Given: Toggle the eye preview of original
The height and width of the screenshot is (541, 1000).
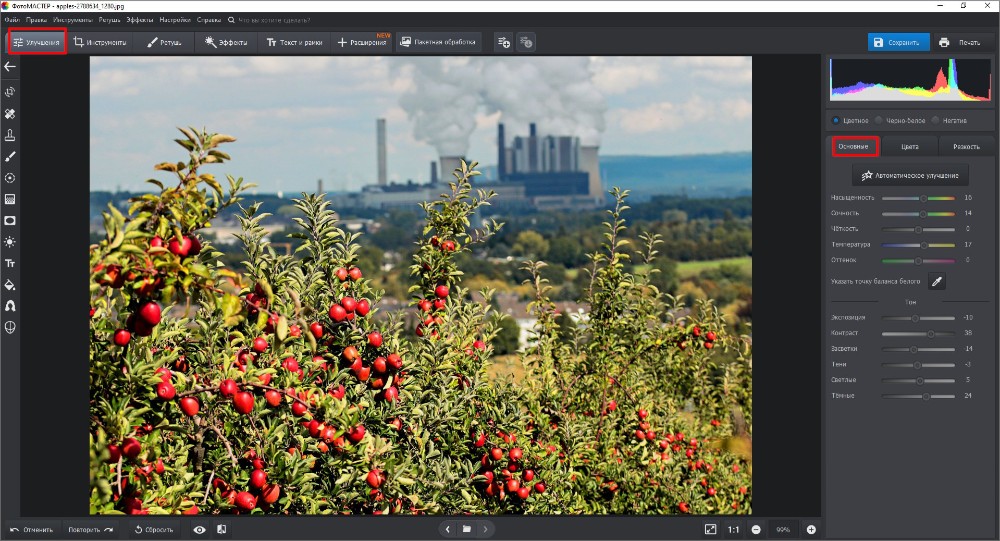Looking at the screenshot, I should coord(199,529).
